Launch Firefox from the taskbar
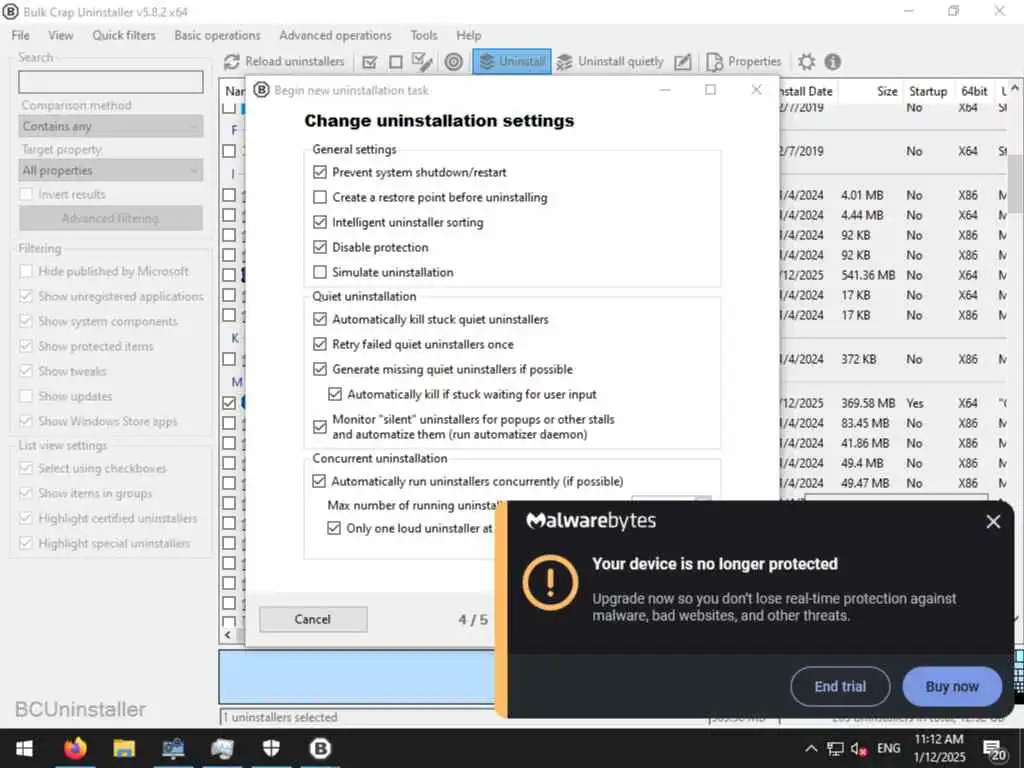The width and height of the screenshot is (1024, 768). click(75, 748)
